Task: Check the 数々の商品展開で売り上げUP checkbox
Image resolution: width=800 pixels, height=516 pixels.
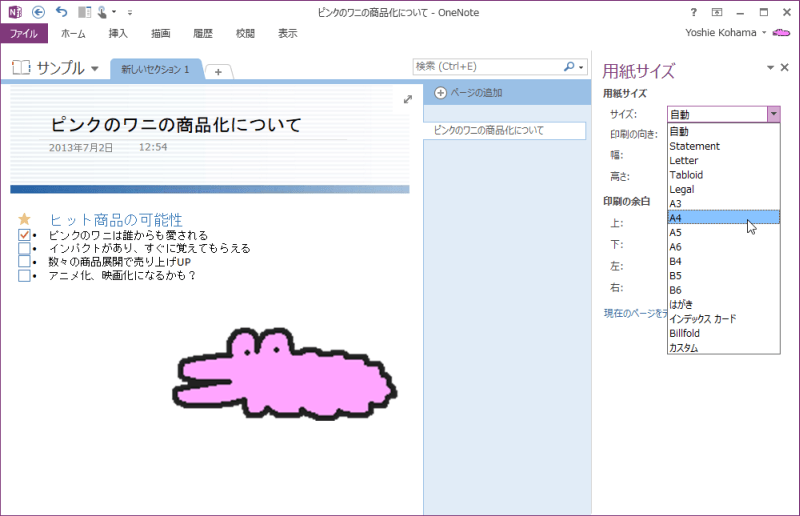Action: click(24, 261)
